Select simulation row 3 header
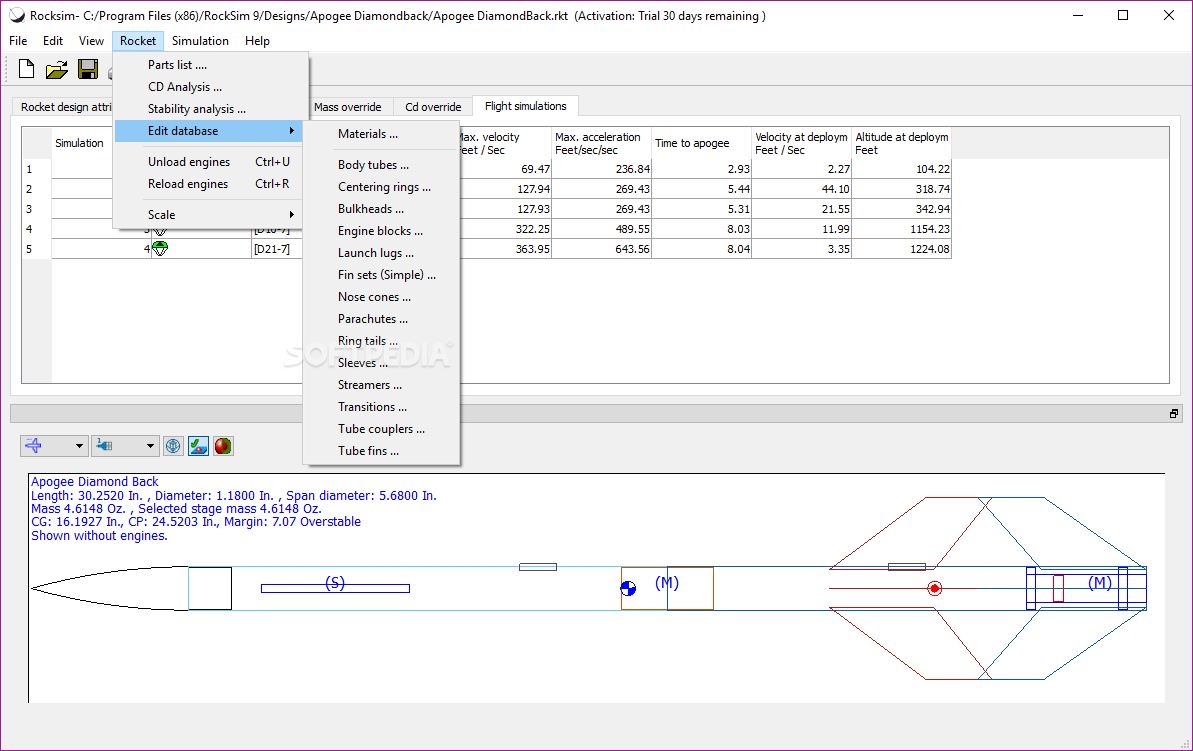 (x=37, y=208)
